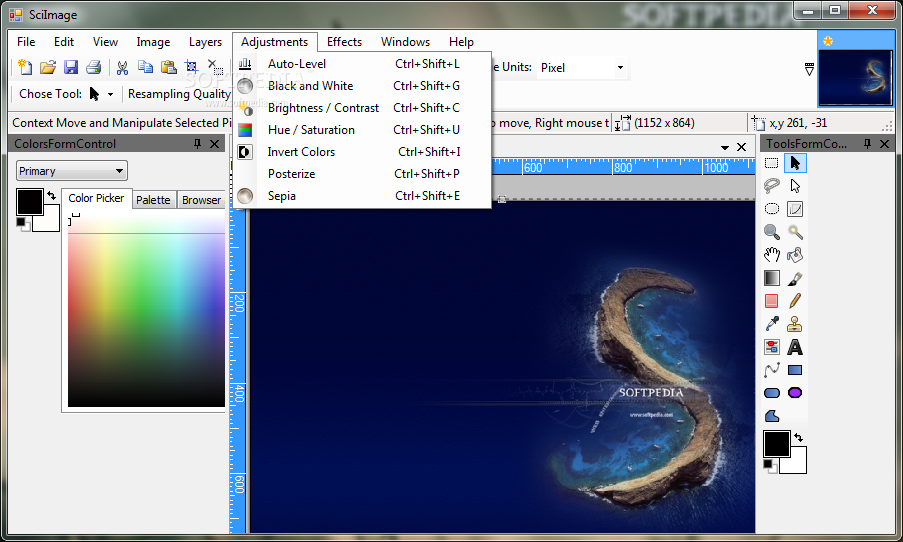Select the Paint Bucket tool

pos(795,255)
